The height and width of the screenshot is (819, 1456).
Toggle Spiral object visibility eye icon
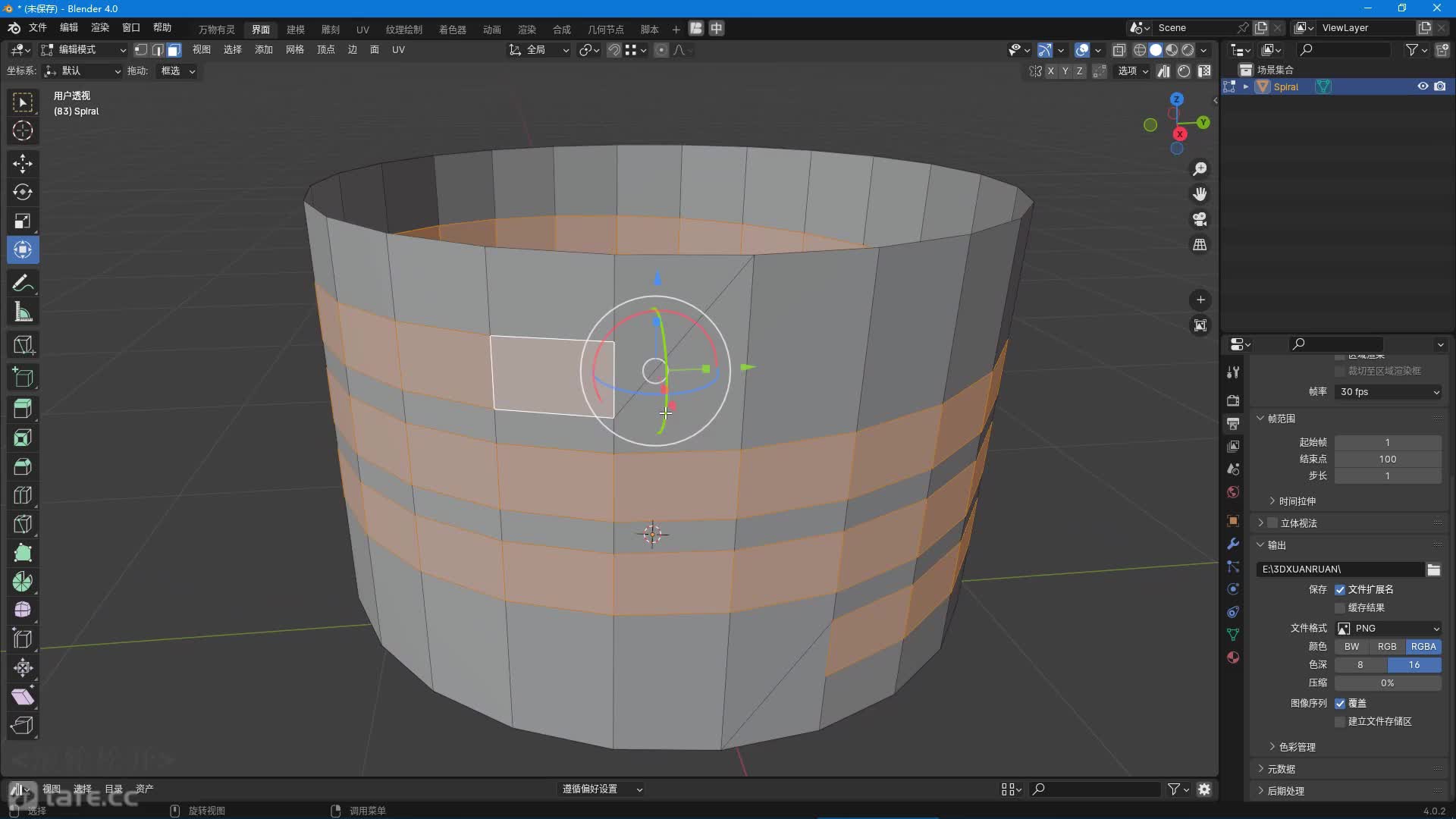(x=1423, y=86)
